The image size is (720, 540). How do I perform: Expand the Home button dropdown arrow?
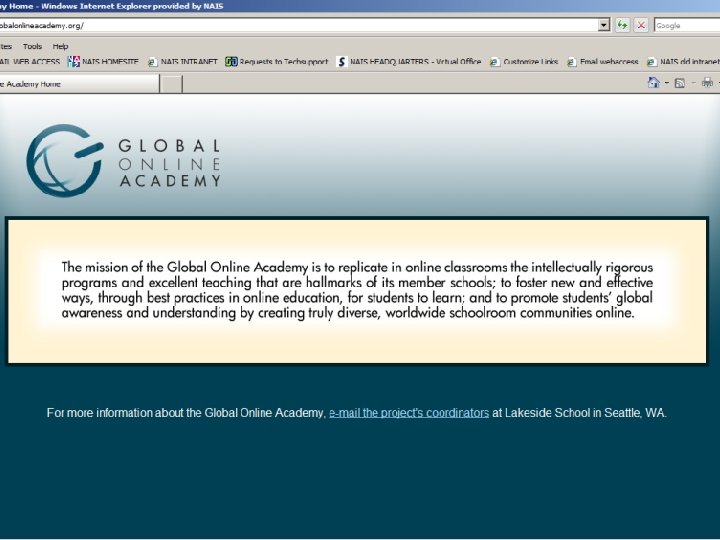667,83
